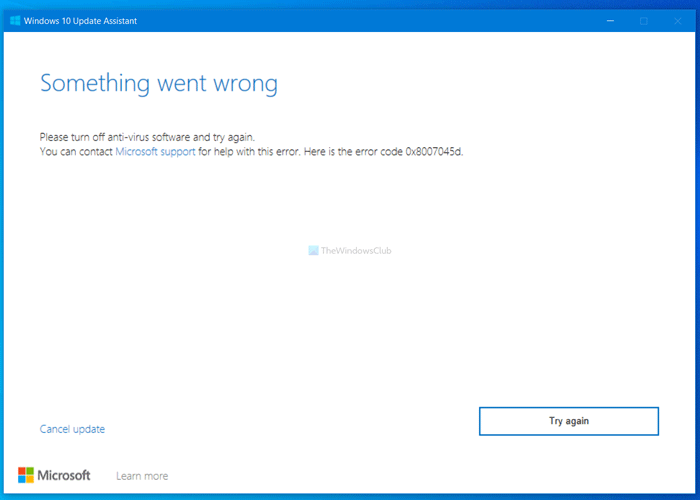The height and width of the screenshot is (500, 700).
Task: Click the error code 0x8007045d text
Action: coord(434,152)
